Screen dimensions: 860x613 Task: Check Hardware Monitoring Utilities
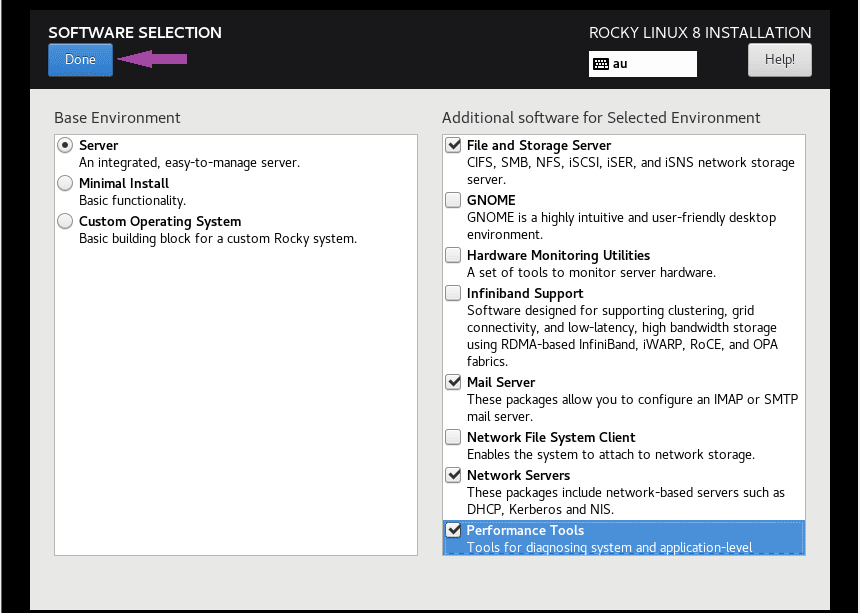click(x=453, y=255)
